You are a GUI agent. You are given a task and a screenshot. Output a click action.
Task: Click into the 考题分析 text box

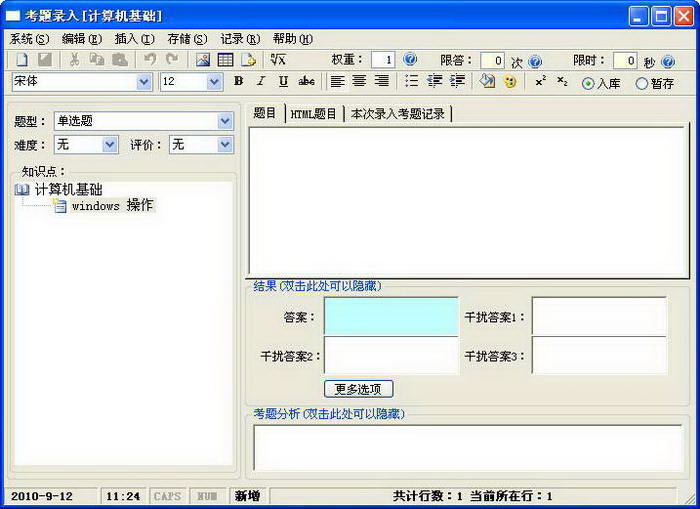click(x=468, y=447)
